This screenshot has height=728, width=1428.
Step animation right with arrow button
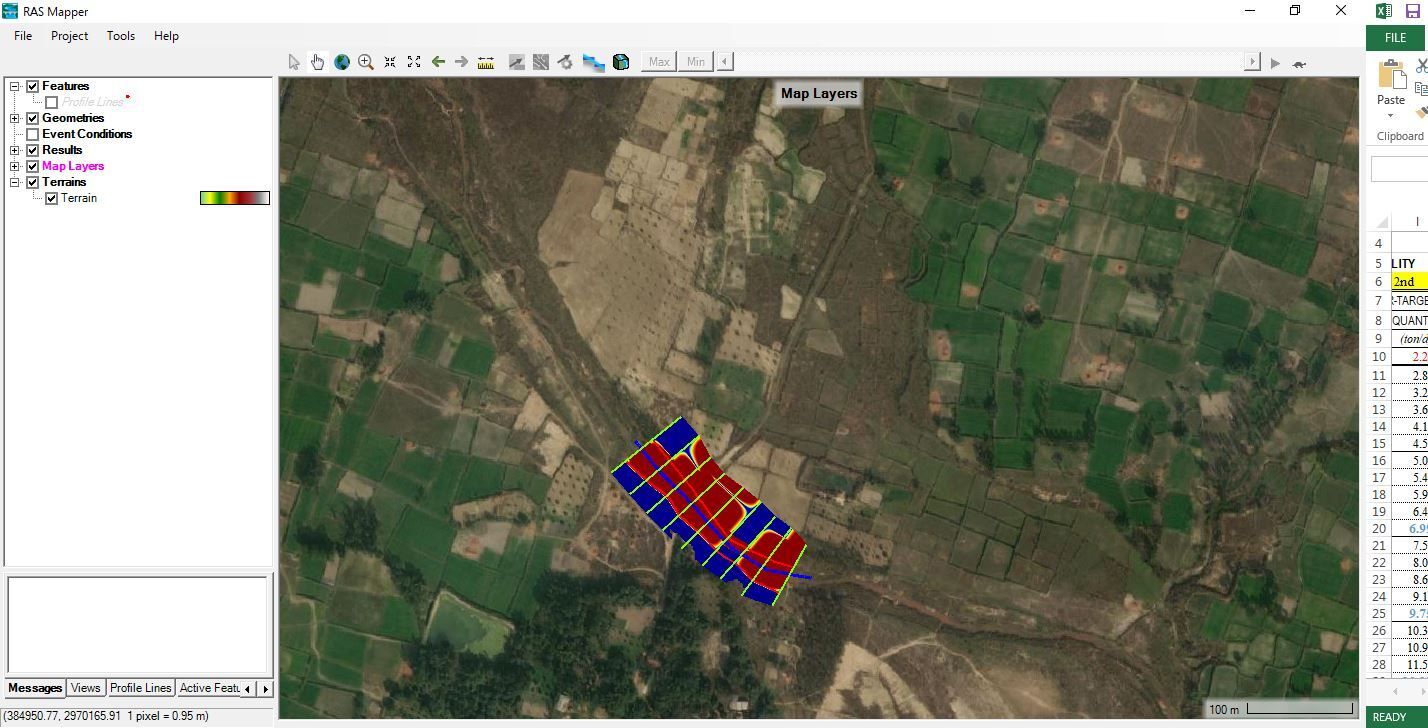point(1251,62)
